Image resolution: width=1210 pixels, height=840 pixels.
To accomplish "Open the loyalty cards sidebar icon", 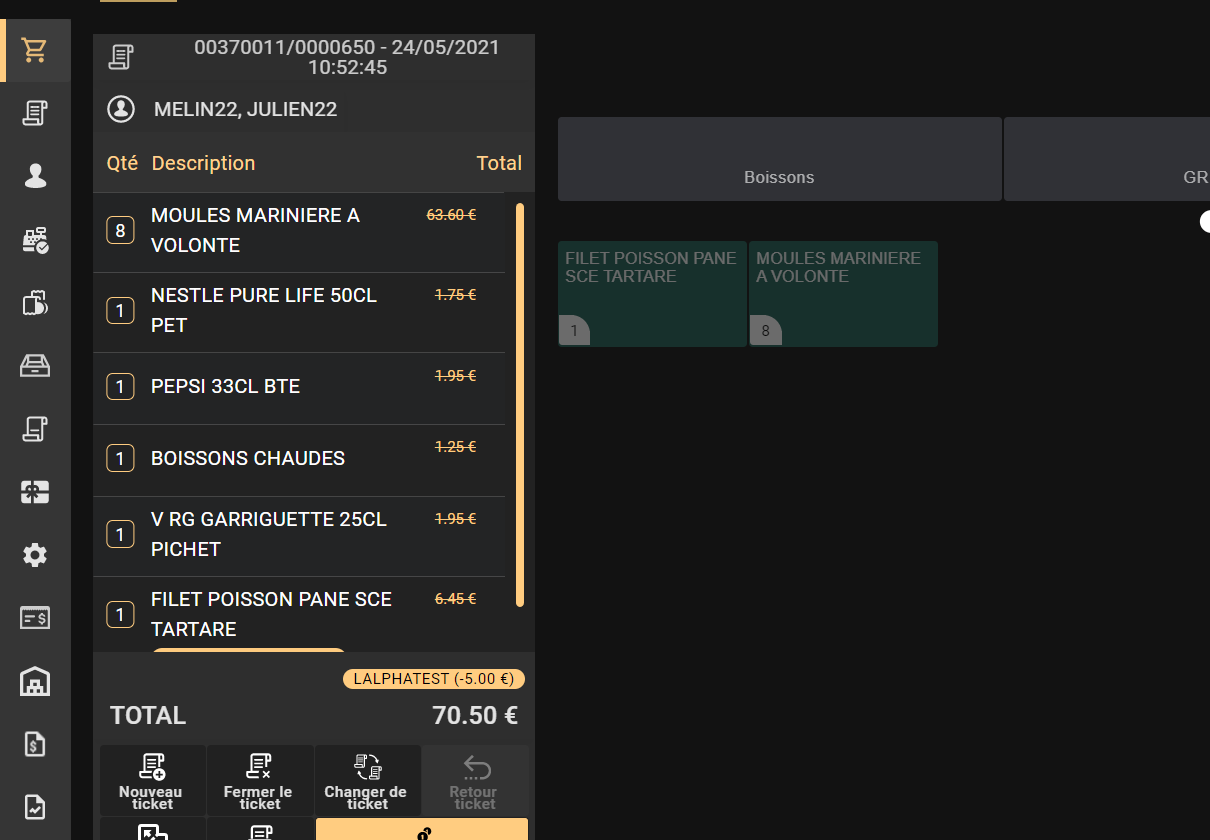I will click(35, 303).
